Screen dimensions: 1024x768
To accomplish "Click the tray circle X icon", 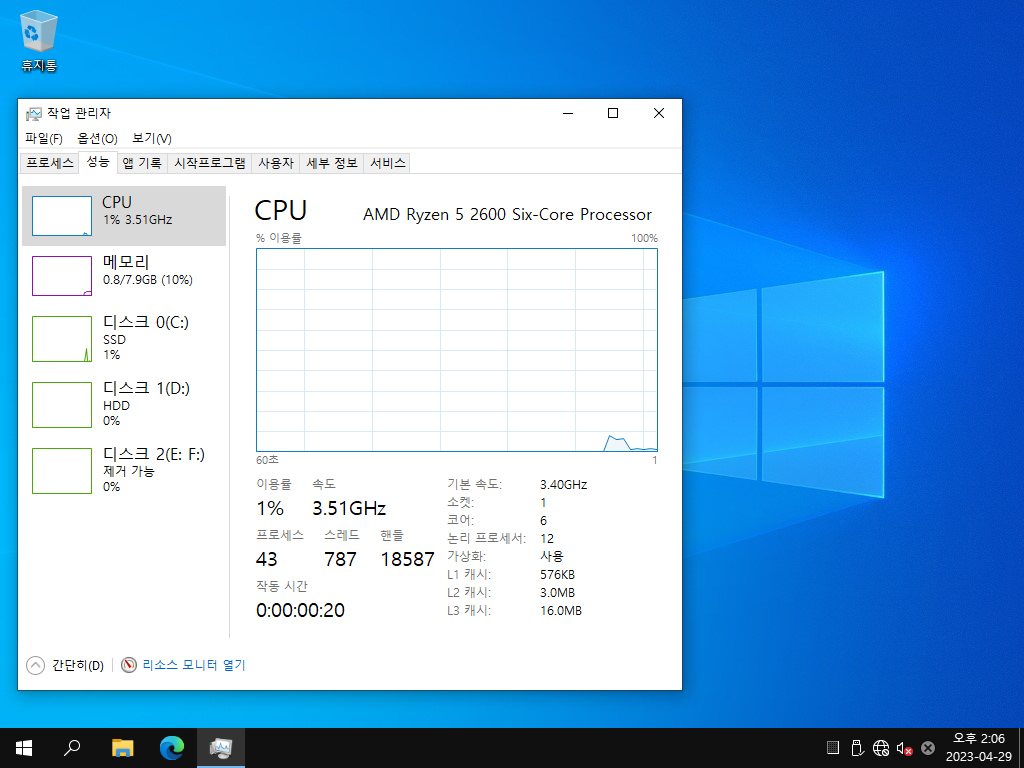I will (x=927, y=748).
